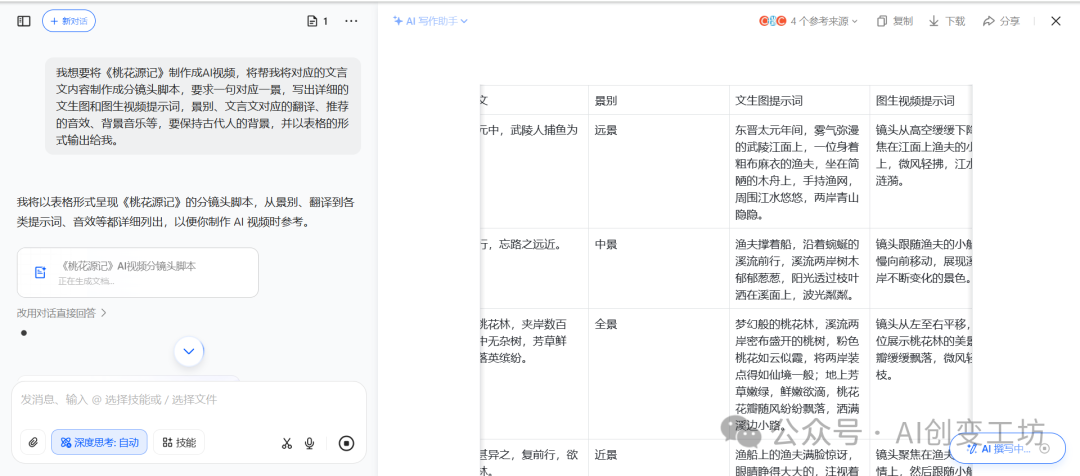Close the document preview panel
Image resolution: width=1080 pixels, height=476 pixels.
1056,21
